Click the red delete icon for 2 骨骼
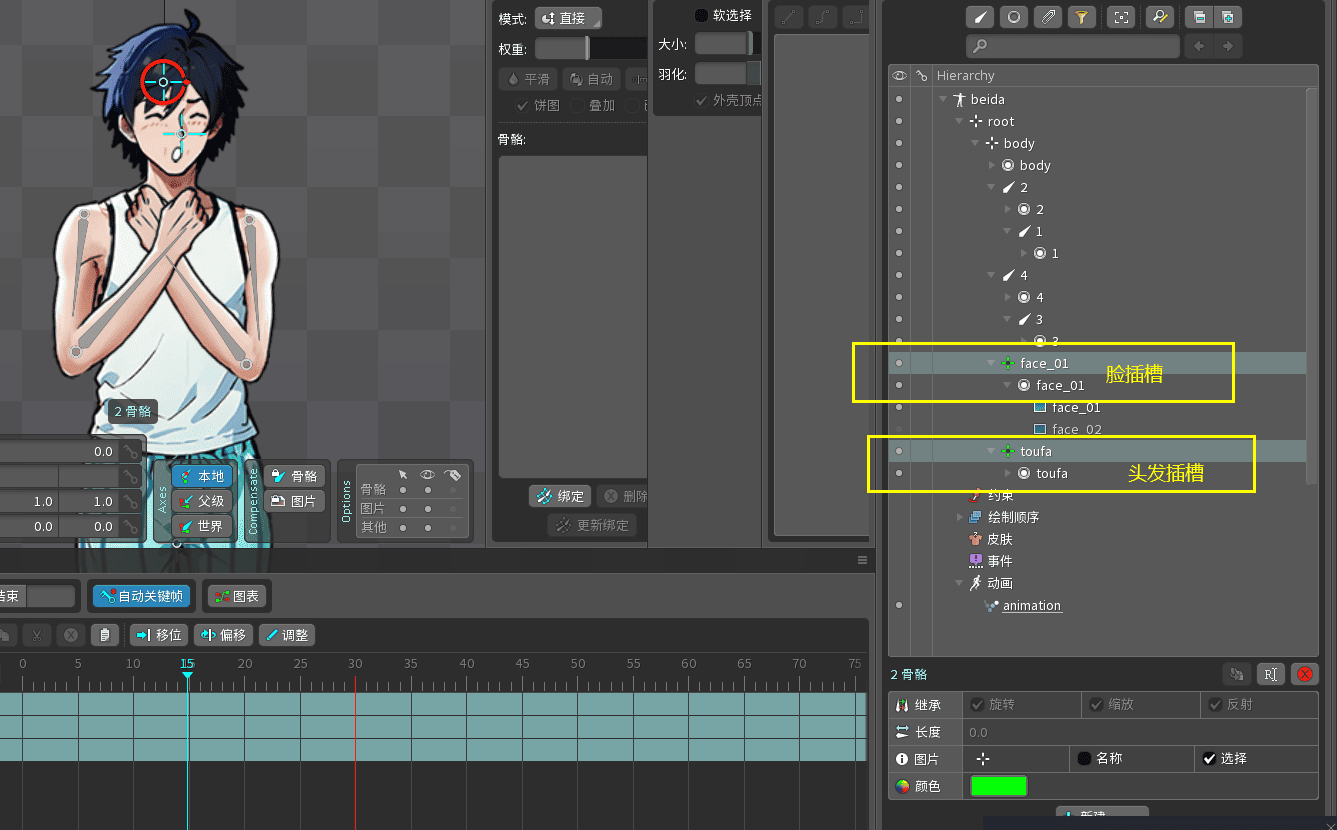This screenshot has height=830, width=1337. click(1304, 674)
